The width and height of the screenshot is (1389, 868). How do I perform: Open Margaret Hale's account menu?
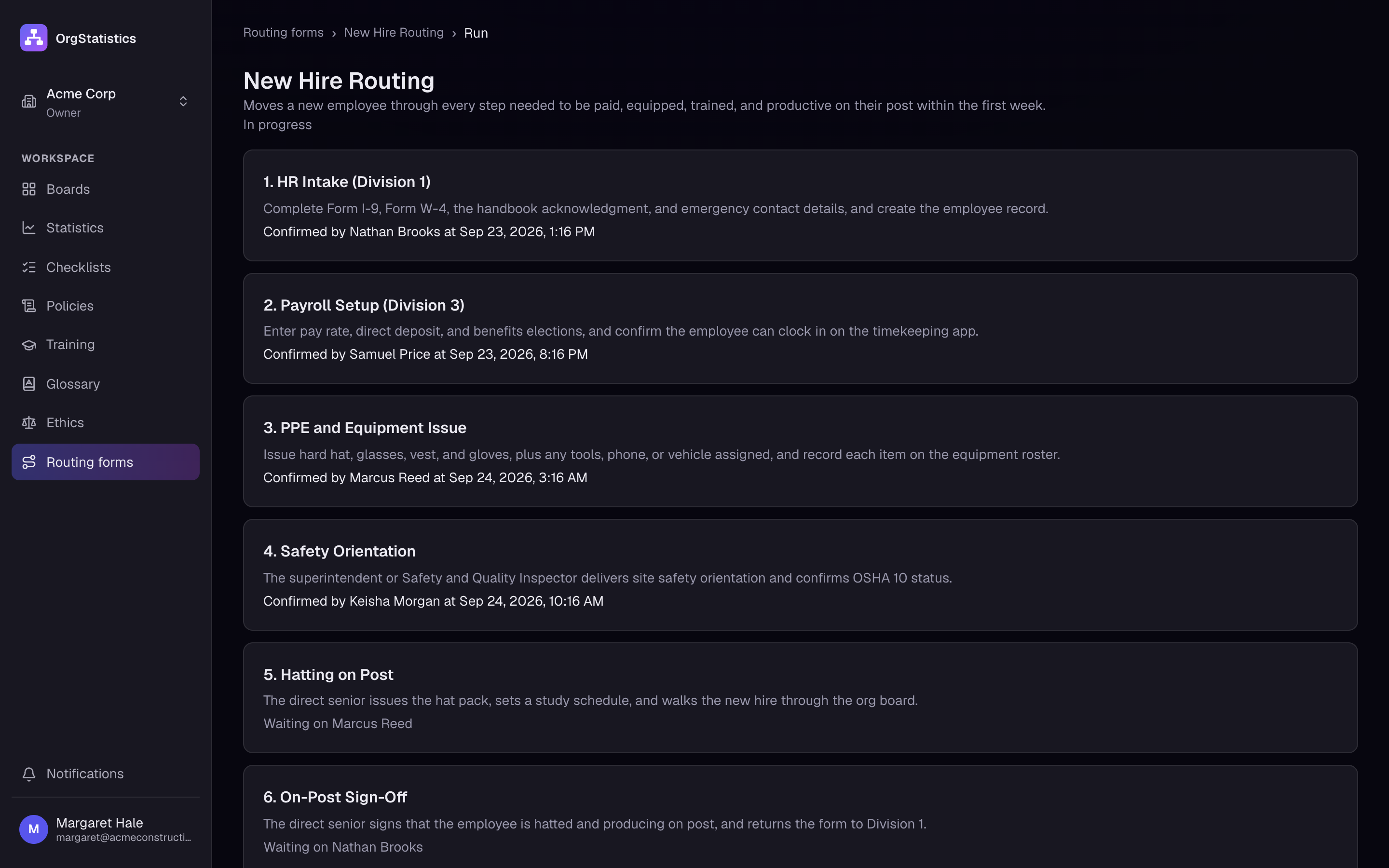pos(106,829)
